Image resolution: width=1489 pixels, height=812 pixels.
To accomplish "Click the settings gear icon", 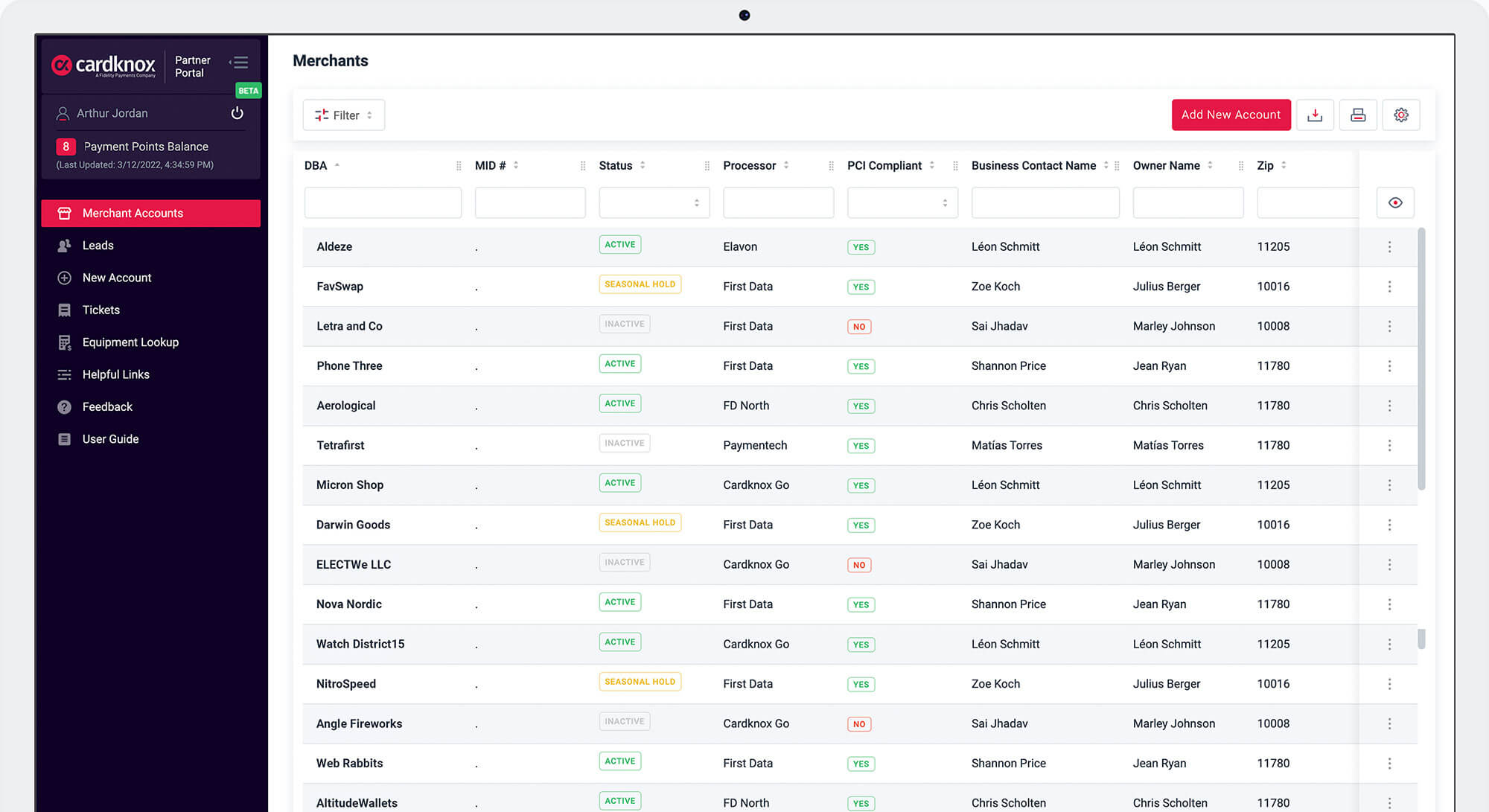I will coord(1402,115).
